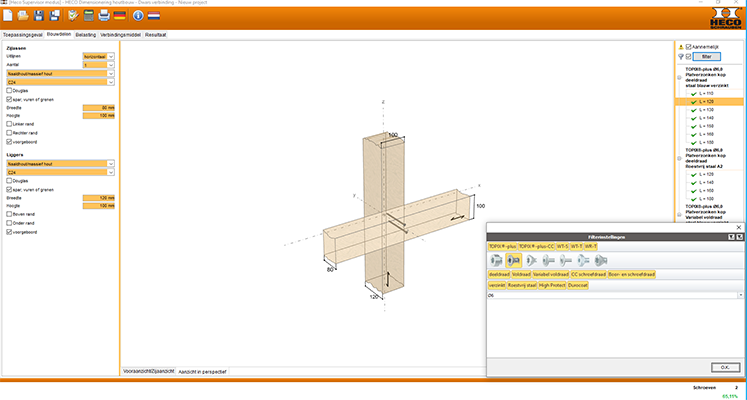The height and width of the screenshot is (400, 747).
Task: Click the Save As double-floppy icon
Action: coord(55,16)
